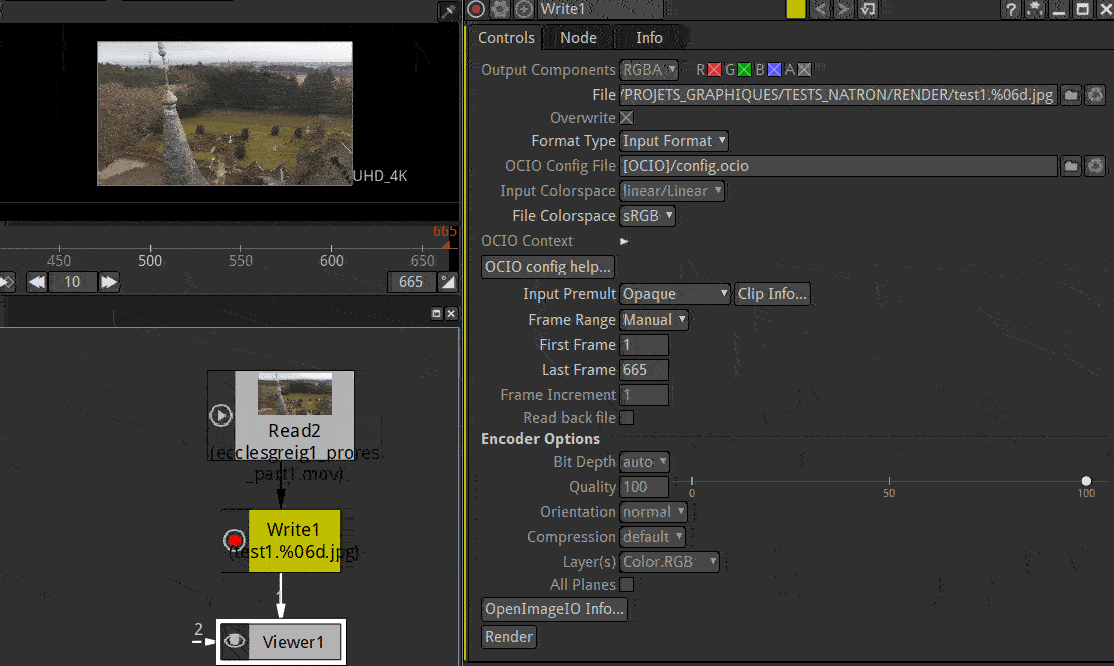The width and height of the screenshot is (1114, 666).
Task: Click the Quality slider handle at 100
Action: tap(1086, 481)
